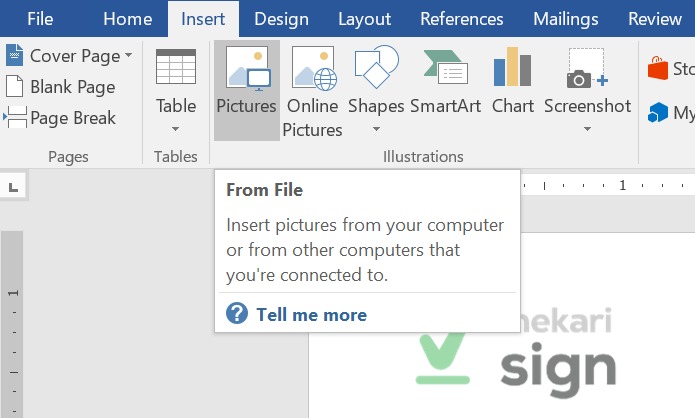Click the Blank Page icon
The width and height of the screenshot is (695, 418).
point(14,86)
